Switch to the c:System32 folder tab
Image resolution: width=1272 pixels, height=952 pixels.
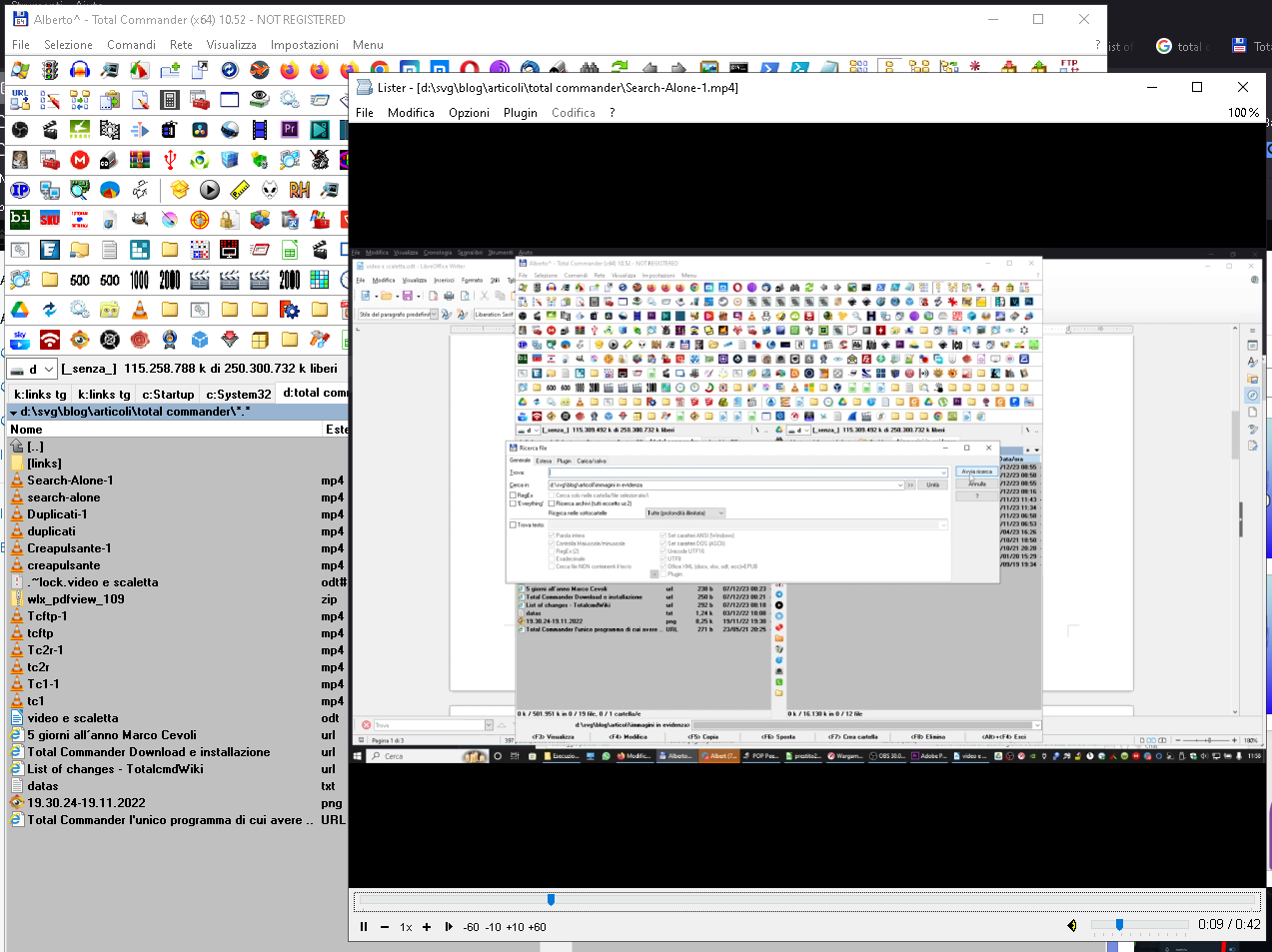point(239,395)
